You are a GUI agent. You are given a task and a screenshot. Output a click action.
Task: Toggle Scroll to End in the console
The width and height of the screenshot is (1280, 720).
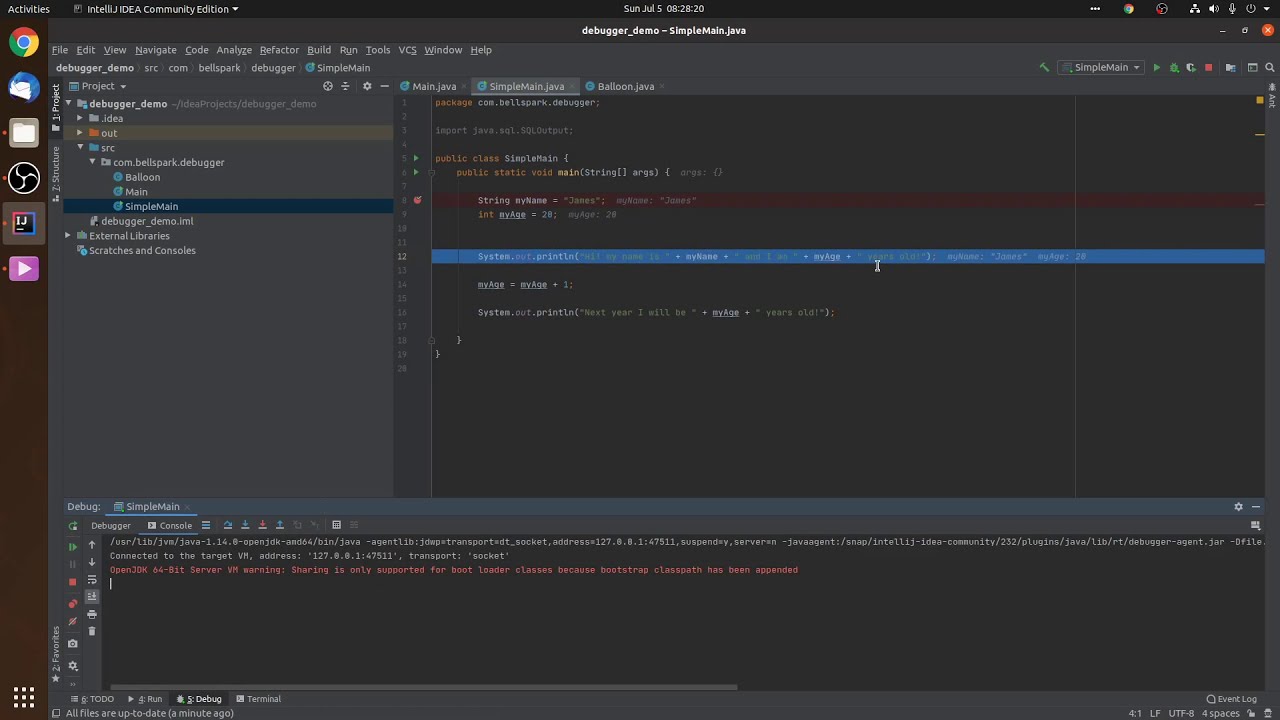pos(92,597)
